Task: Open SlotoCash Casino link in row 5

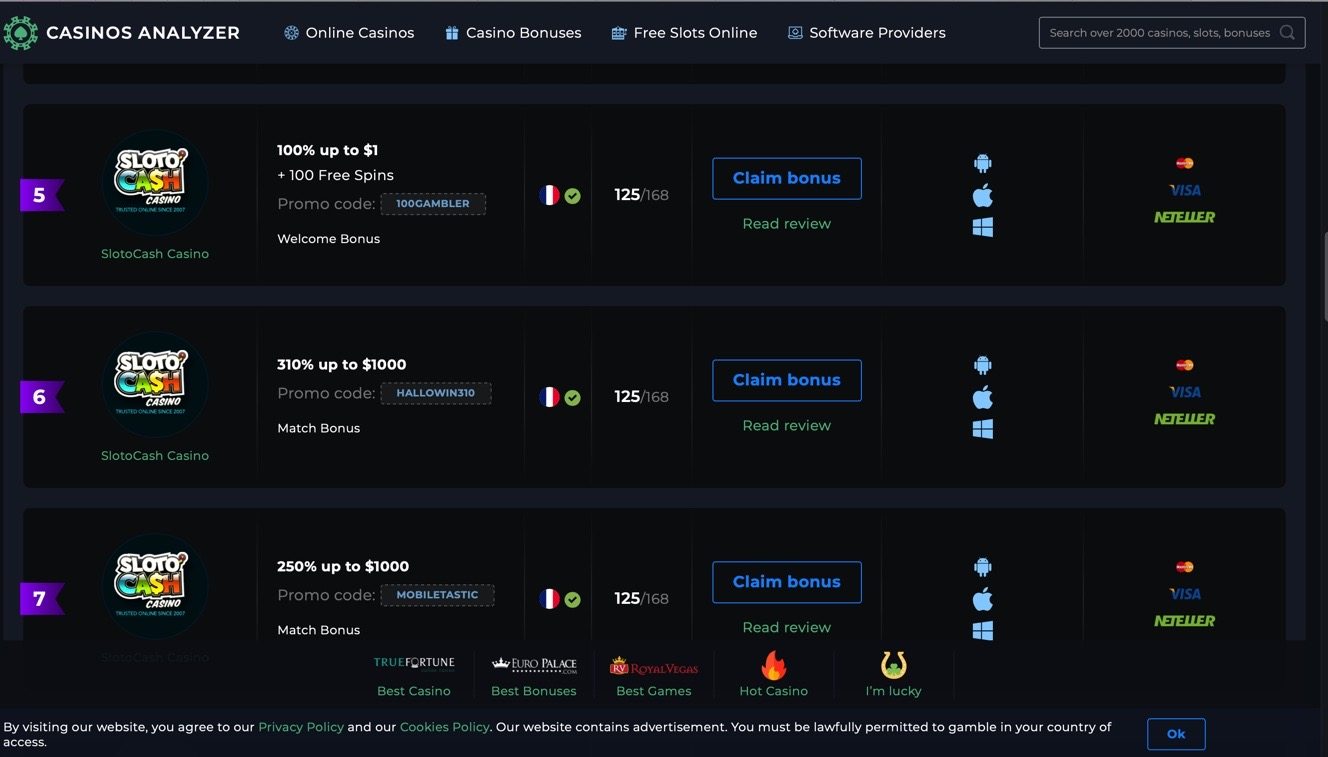Action: pyautogui.click(x=155, y=254)
